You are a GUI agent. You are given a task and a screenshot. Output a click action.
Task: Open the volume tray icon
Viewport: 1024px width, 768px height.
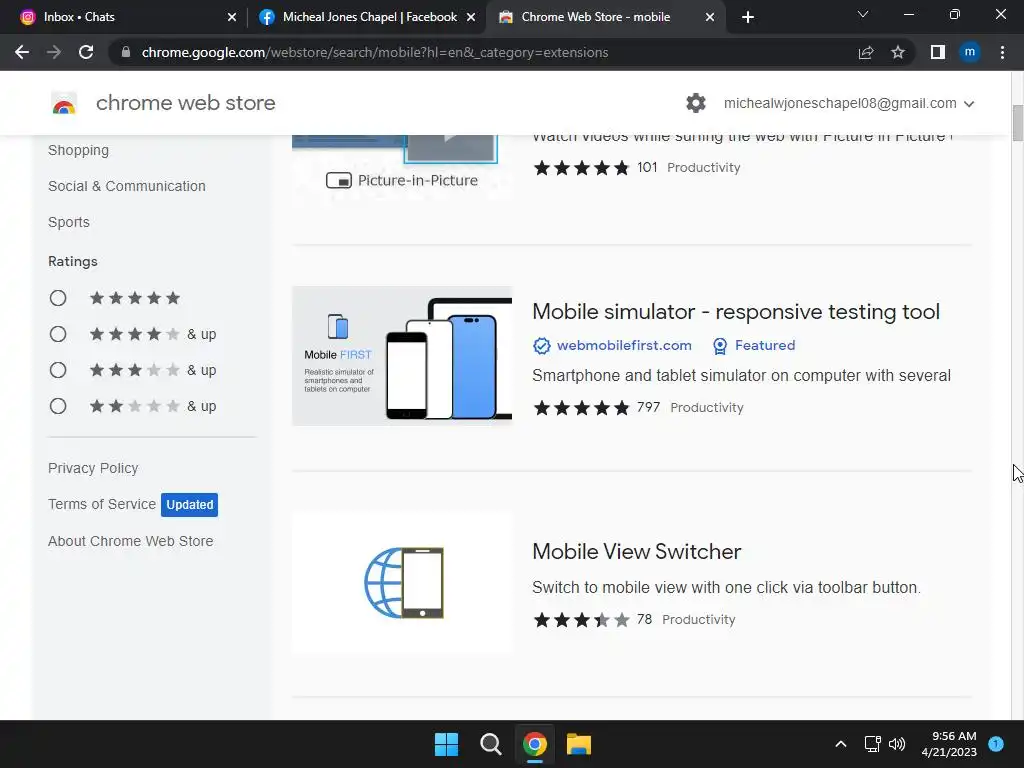[x=897, y=744]
